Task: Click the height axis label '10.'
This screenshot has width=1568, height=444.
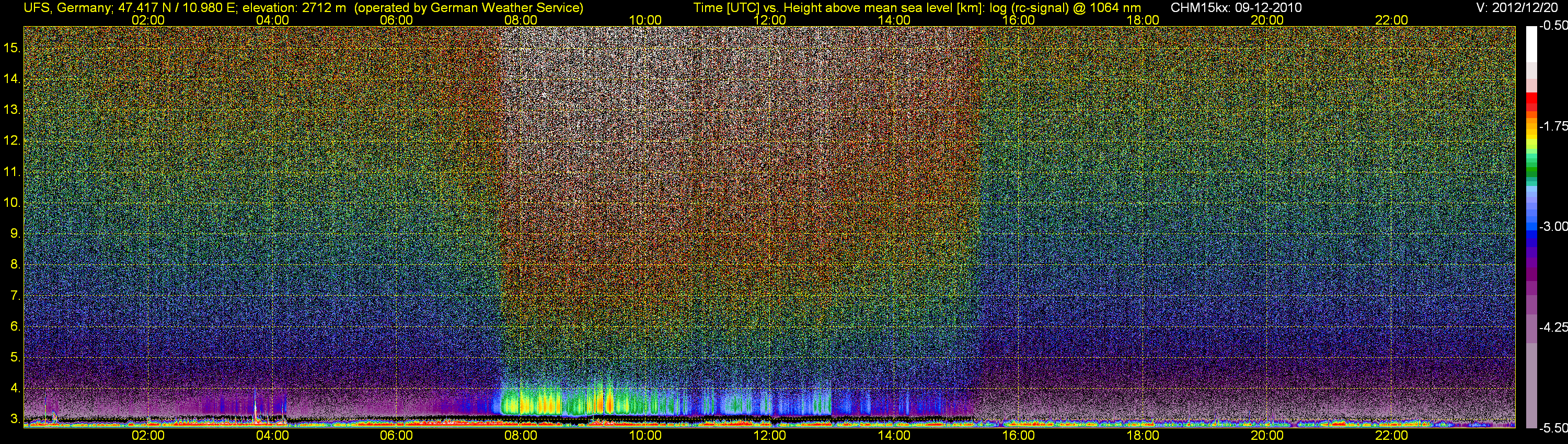Action: (x=12, y=203)
